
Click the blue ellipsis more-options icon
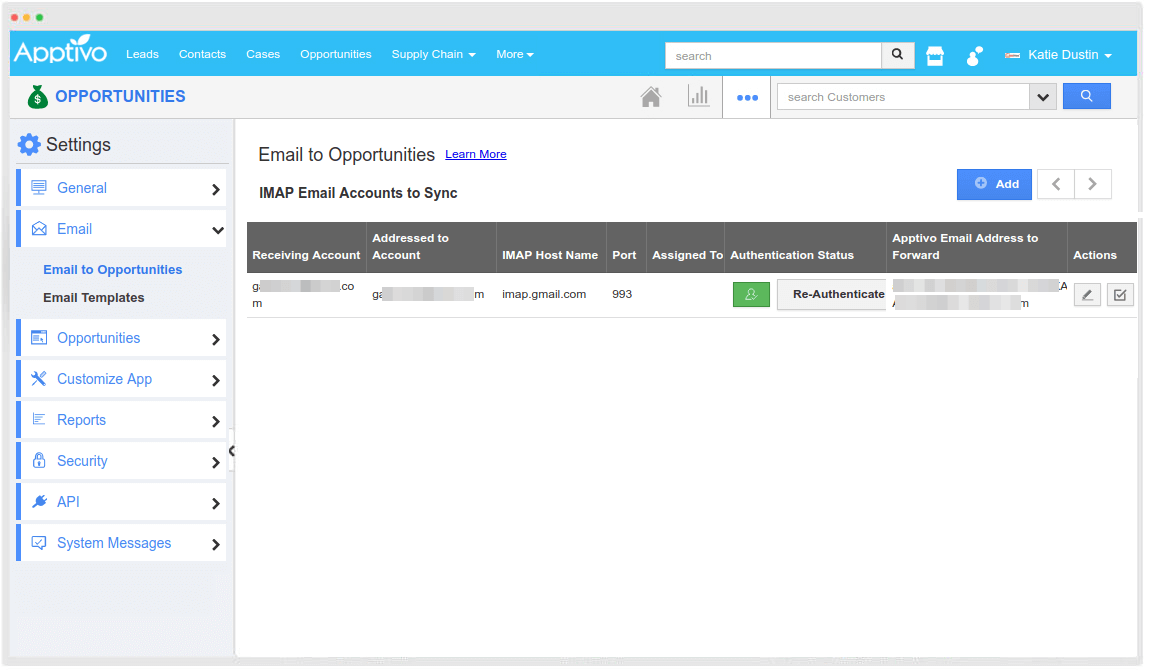point(747,96)
